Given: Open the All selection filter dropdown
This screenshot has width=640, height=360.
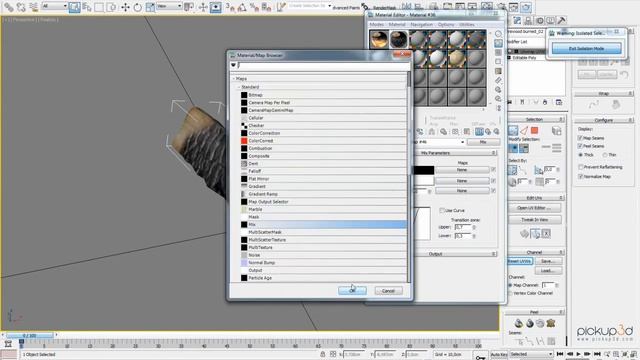Looking at the screenshot, I should 54,6.
